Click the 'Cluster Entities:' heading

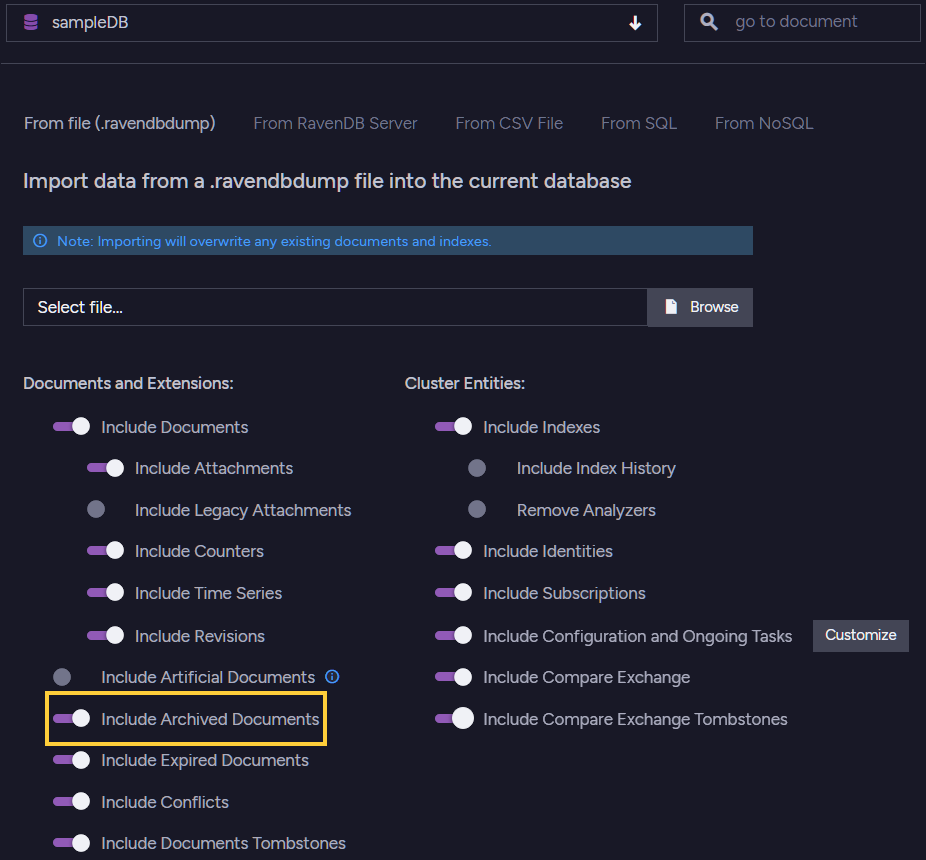click(x=465, y=383)
